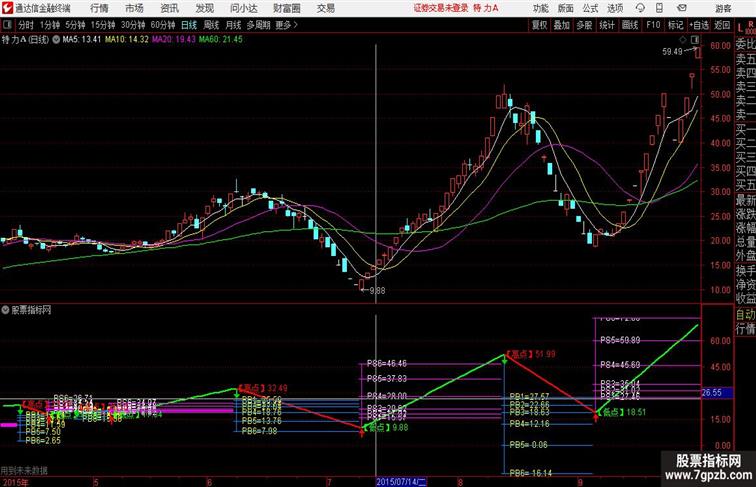This screenshot has height=487, width=756.
Task: Click the 游客 user label
Action: click(x=723, y=8)
